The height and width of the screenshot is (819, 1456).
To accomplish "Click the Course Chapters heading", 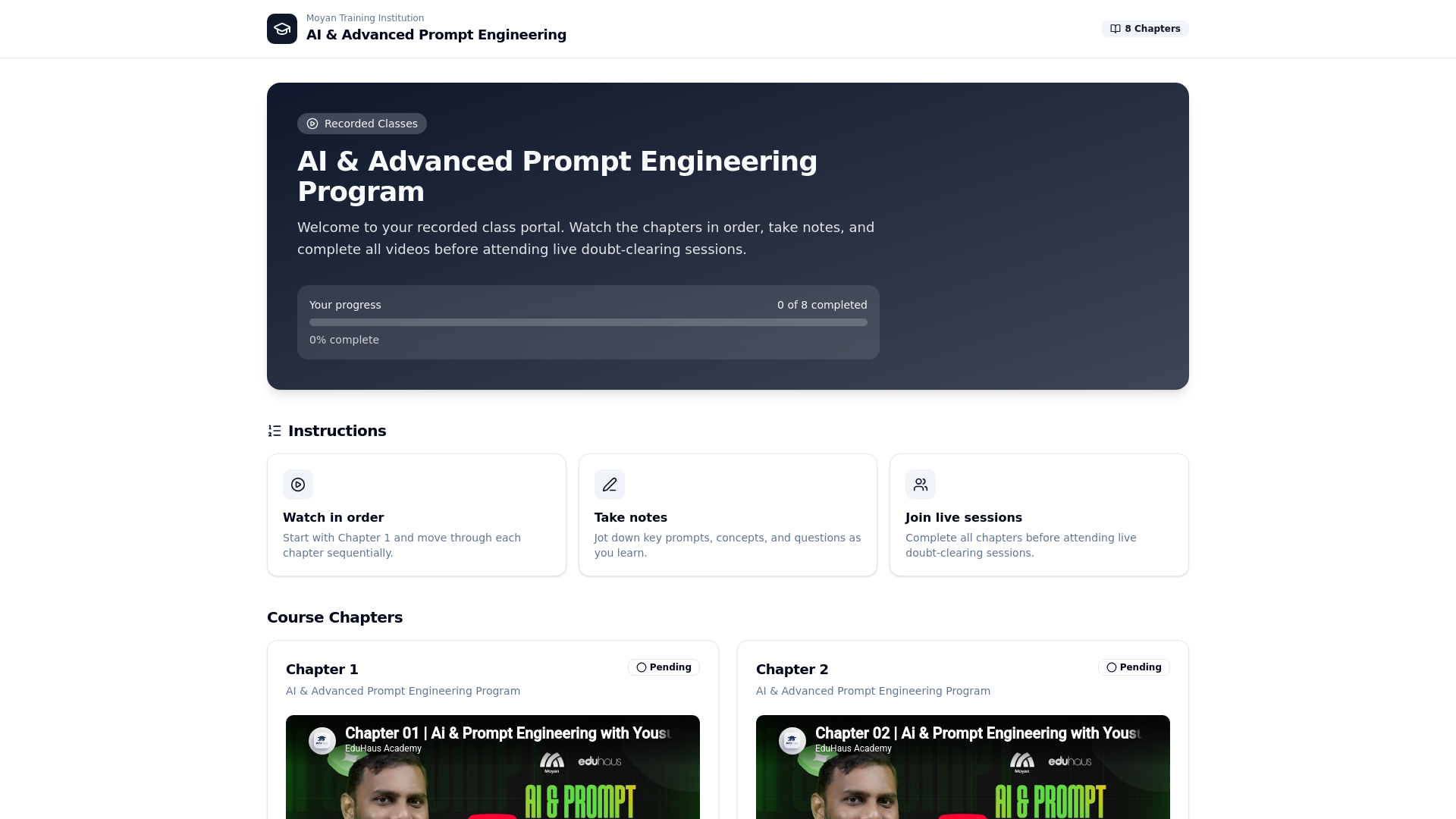I will coord(334,617).
